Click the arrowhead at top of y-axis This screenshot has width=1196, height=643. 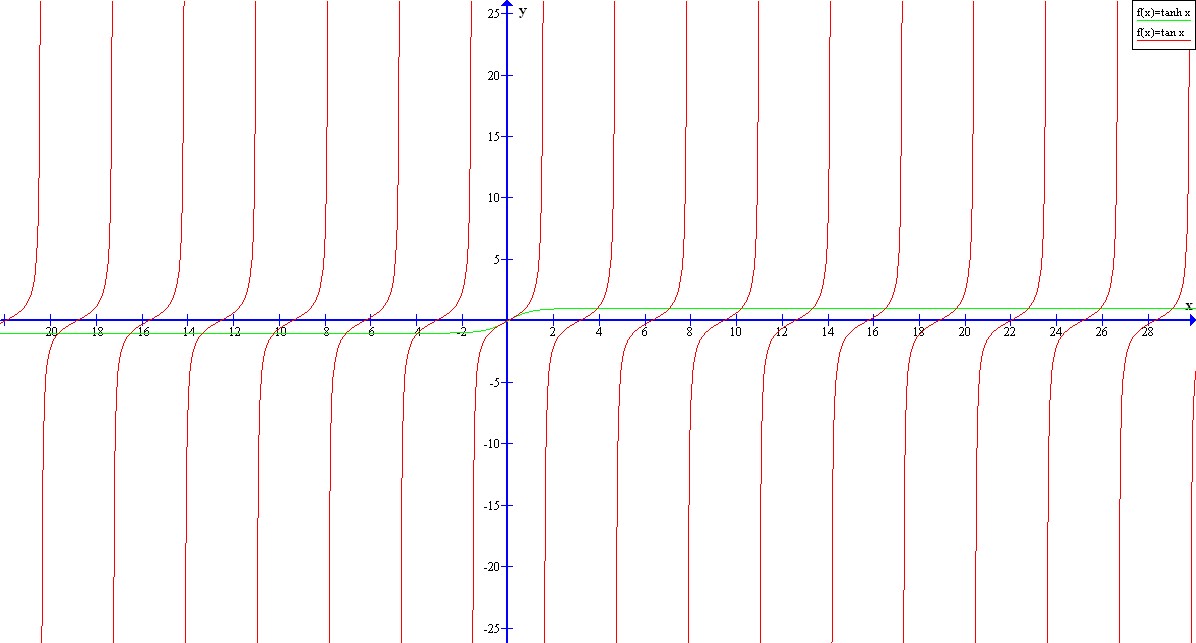[507, 4]
